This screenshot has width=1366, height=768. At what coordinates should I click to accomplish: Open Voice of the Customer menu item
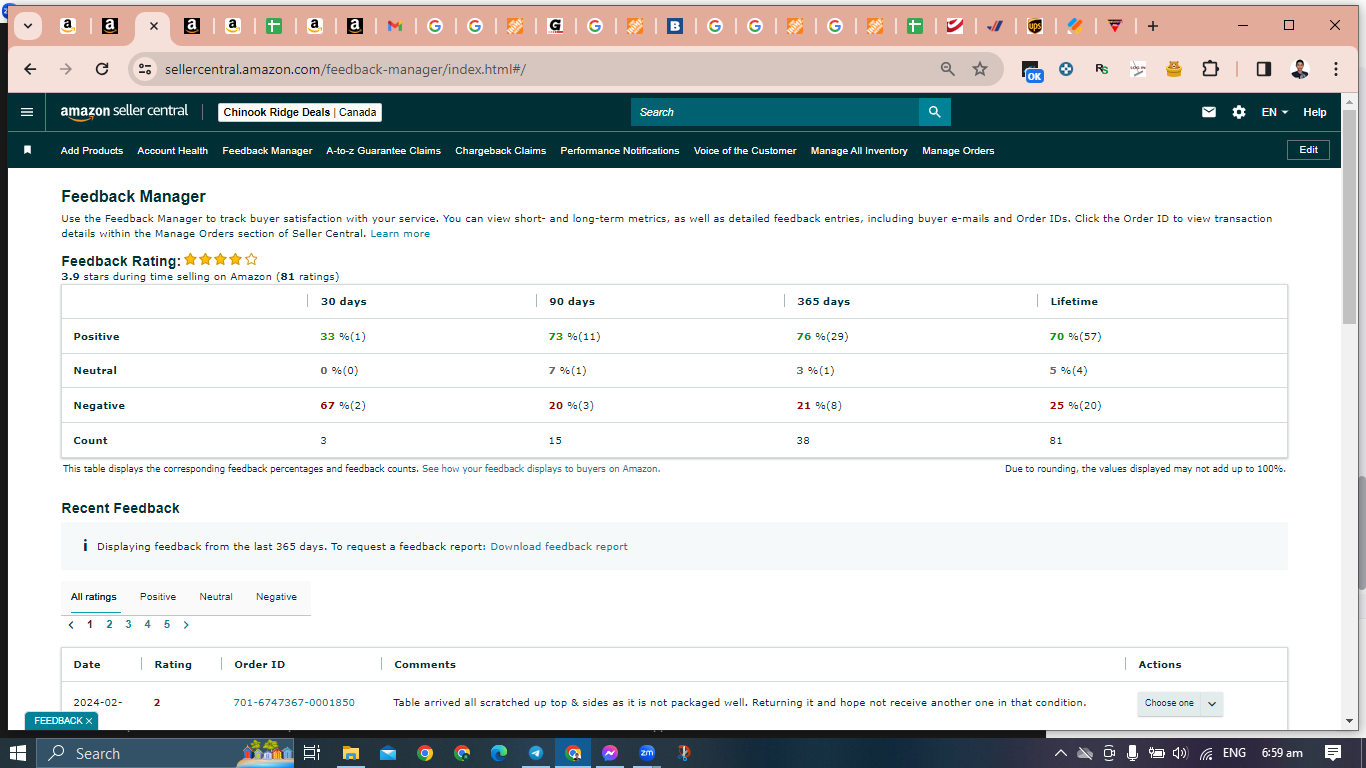pos(745,151)
